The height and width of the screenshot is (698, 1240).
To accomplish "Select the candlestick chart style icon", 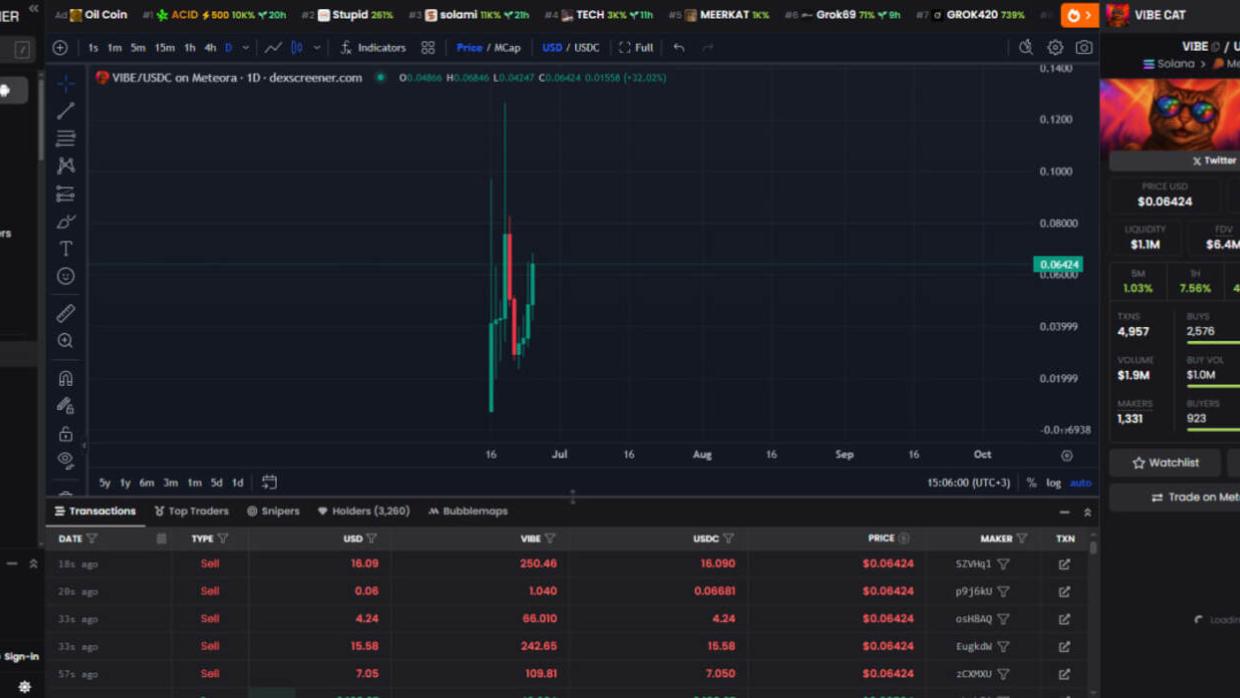I will tap(297, 47).
